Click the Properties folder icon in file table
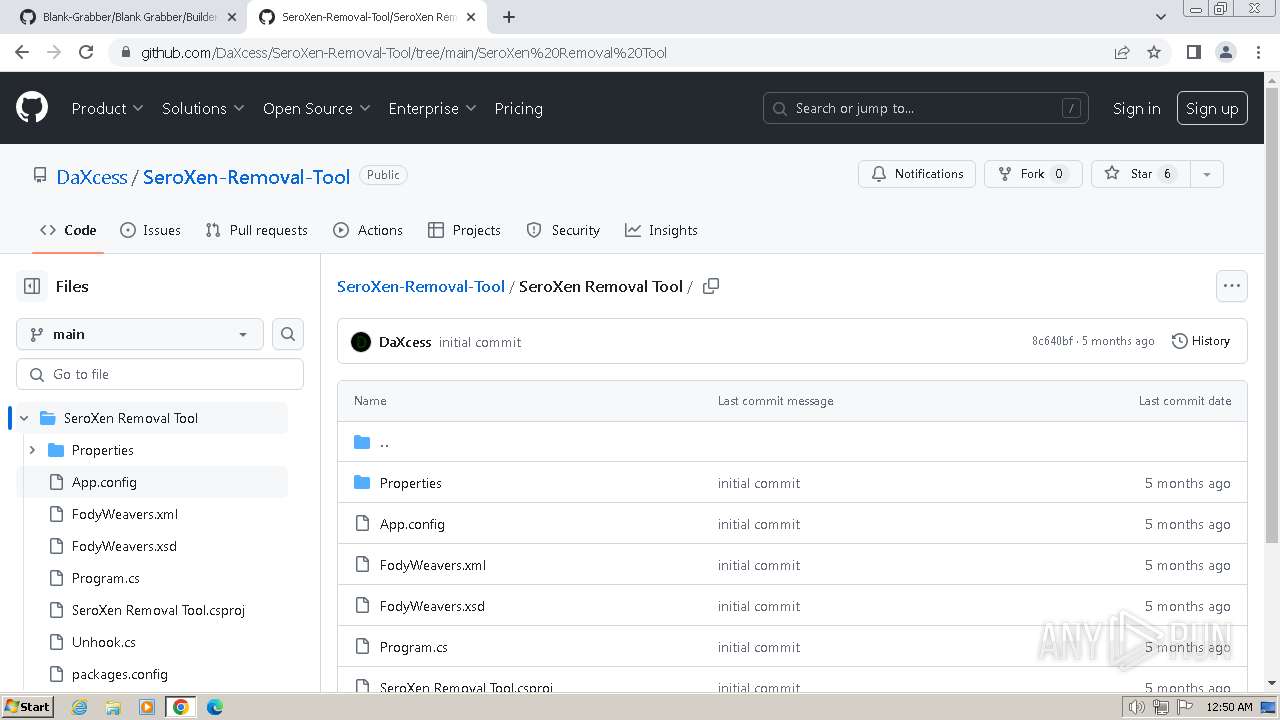The image size is (1280, 720). point(362,483)
